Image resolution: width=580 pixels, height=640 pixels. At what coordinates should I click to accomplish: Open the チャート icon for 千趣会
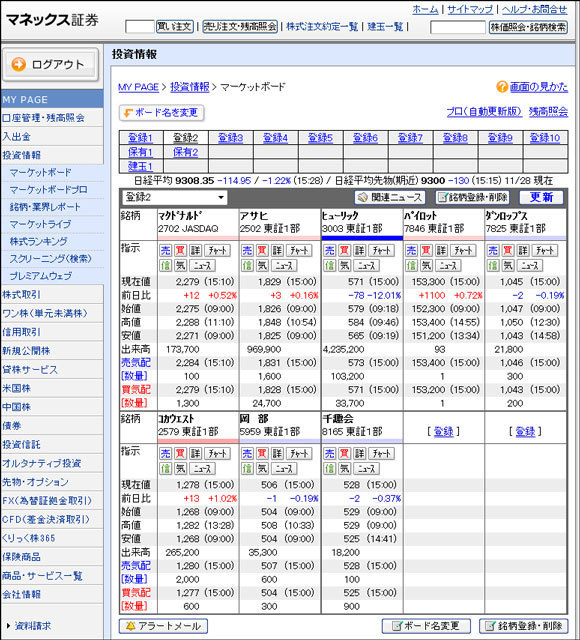point(382,453)
